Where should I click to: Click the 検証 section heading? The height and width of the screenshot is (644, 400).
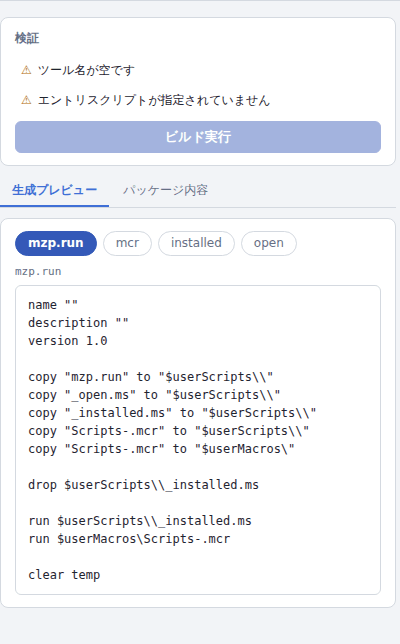point(27,38)
